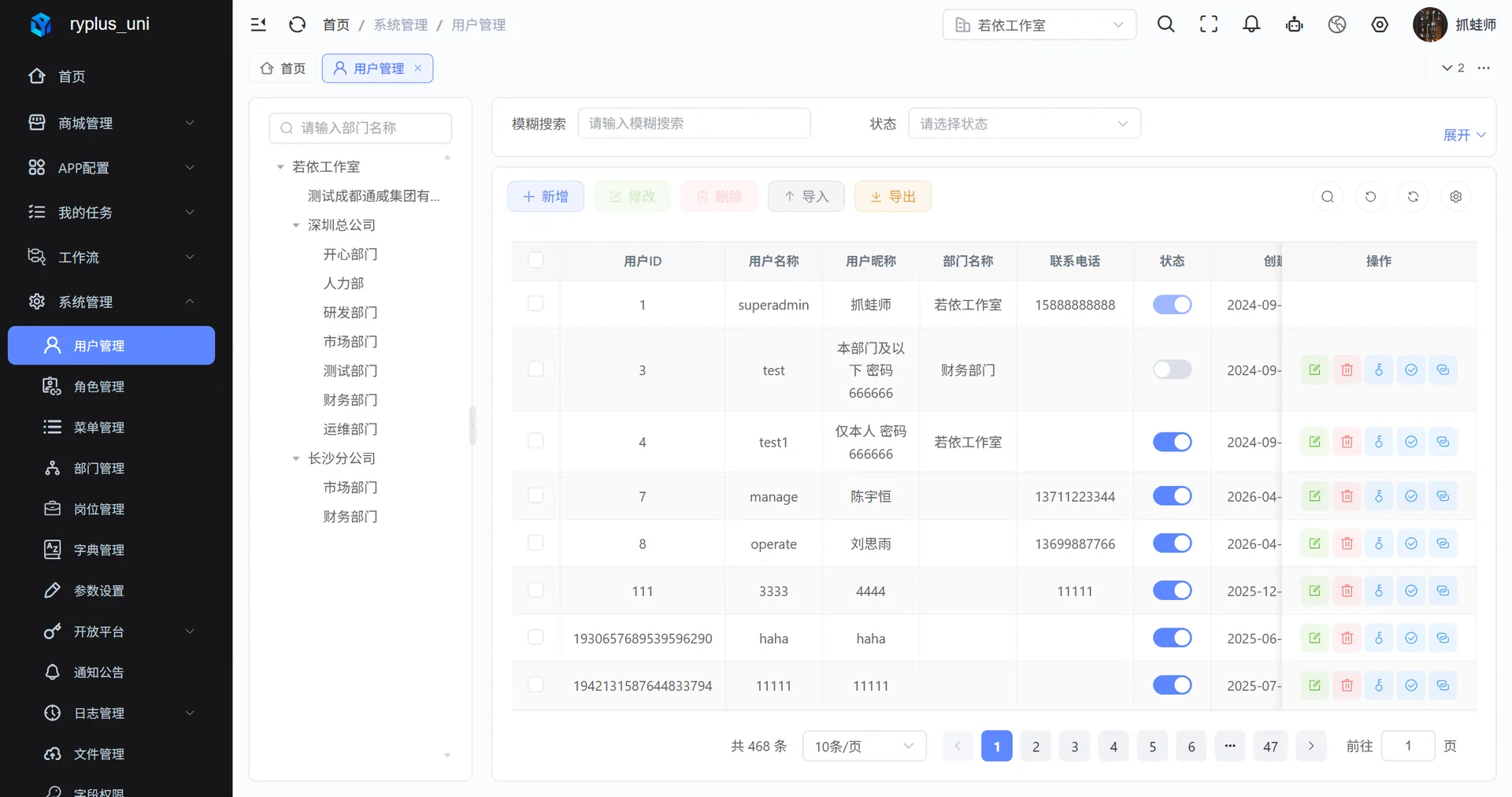The height and width of the screenshot is (797, 1512).
Task: Click the 展开 link to expand filters
Action: (x=1464, y=135)
